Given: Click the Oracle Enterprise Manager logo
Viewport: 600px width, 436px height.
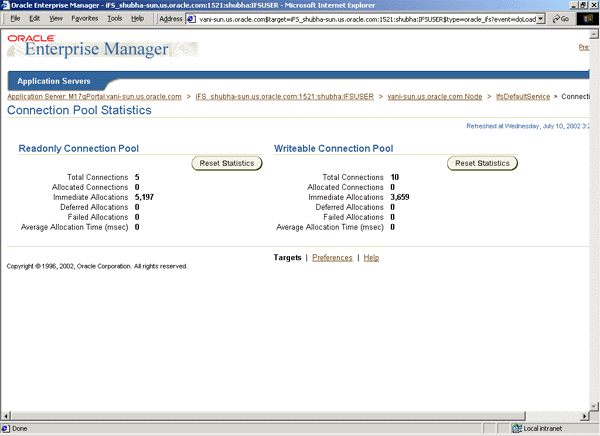Looking at the screenshot, I should click(103, 46).
